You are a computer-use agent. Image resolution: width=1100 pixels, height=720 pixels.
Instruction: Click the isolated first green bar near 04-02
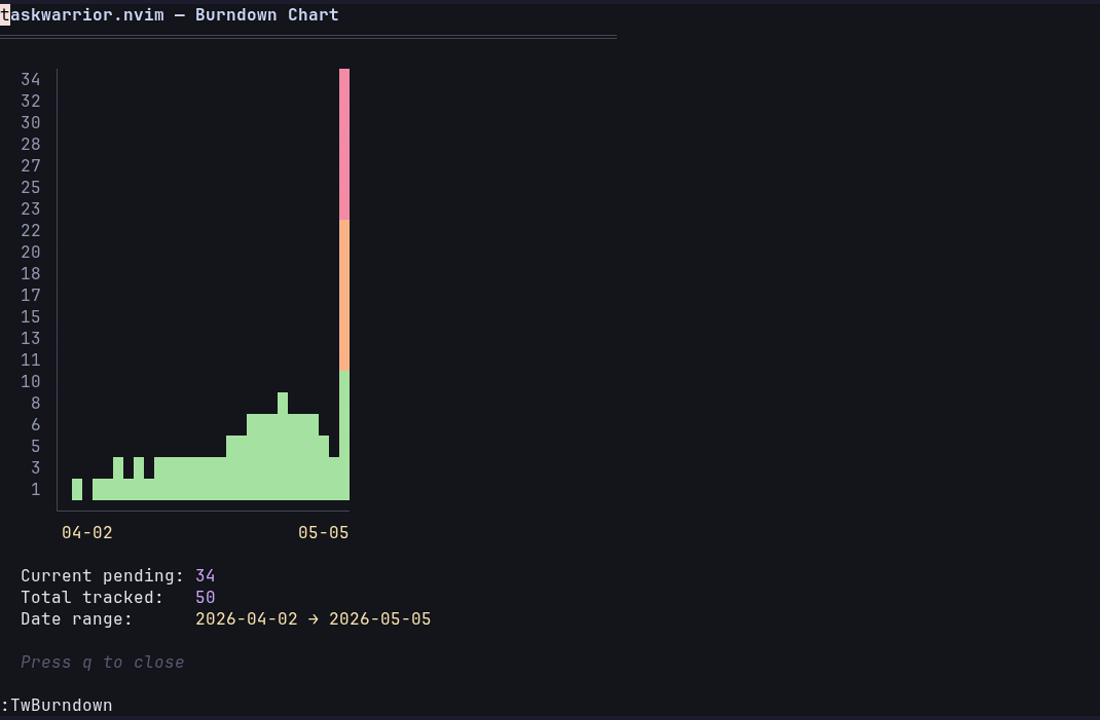click(x=77, y=489)
